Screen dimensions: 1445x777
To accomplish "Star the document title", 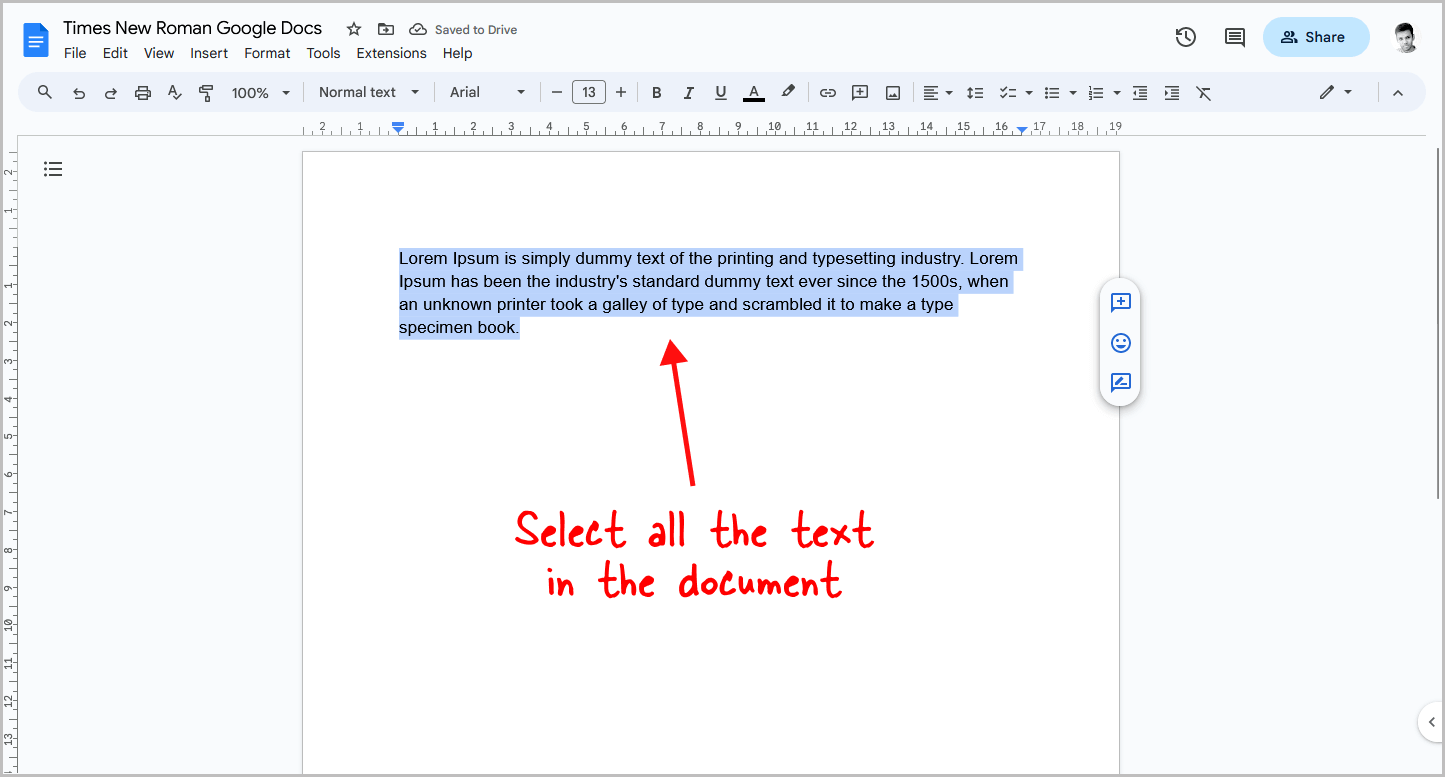I will click(353, 29).
